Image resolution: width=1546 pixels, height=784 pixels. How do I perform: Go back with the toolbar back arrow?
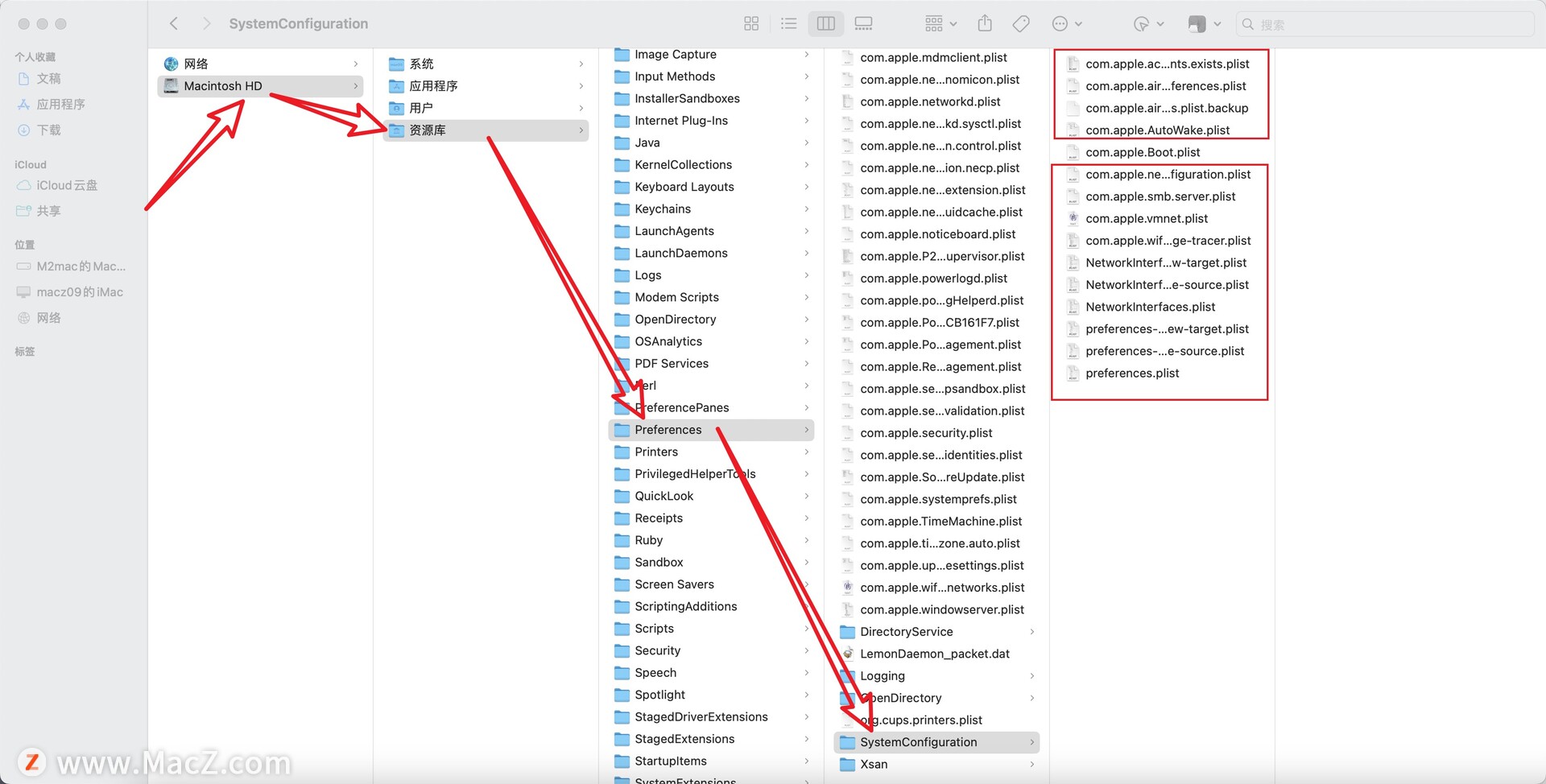click(174, 24)
